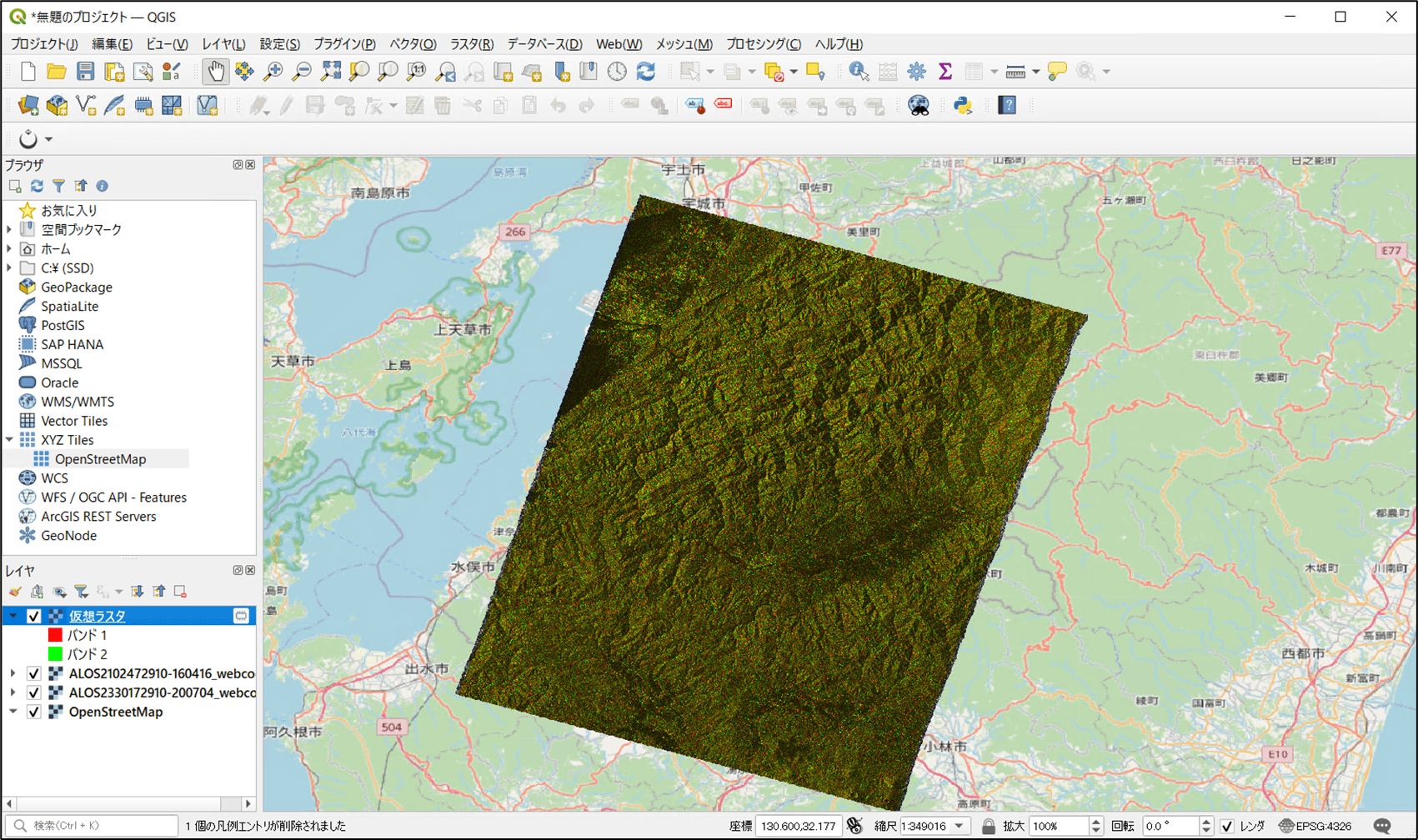Toggle visibility of ALOS2330172910-200704 layer
The width and height of the screenshot is (1418, 840).
pos(34,692)
